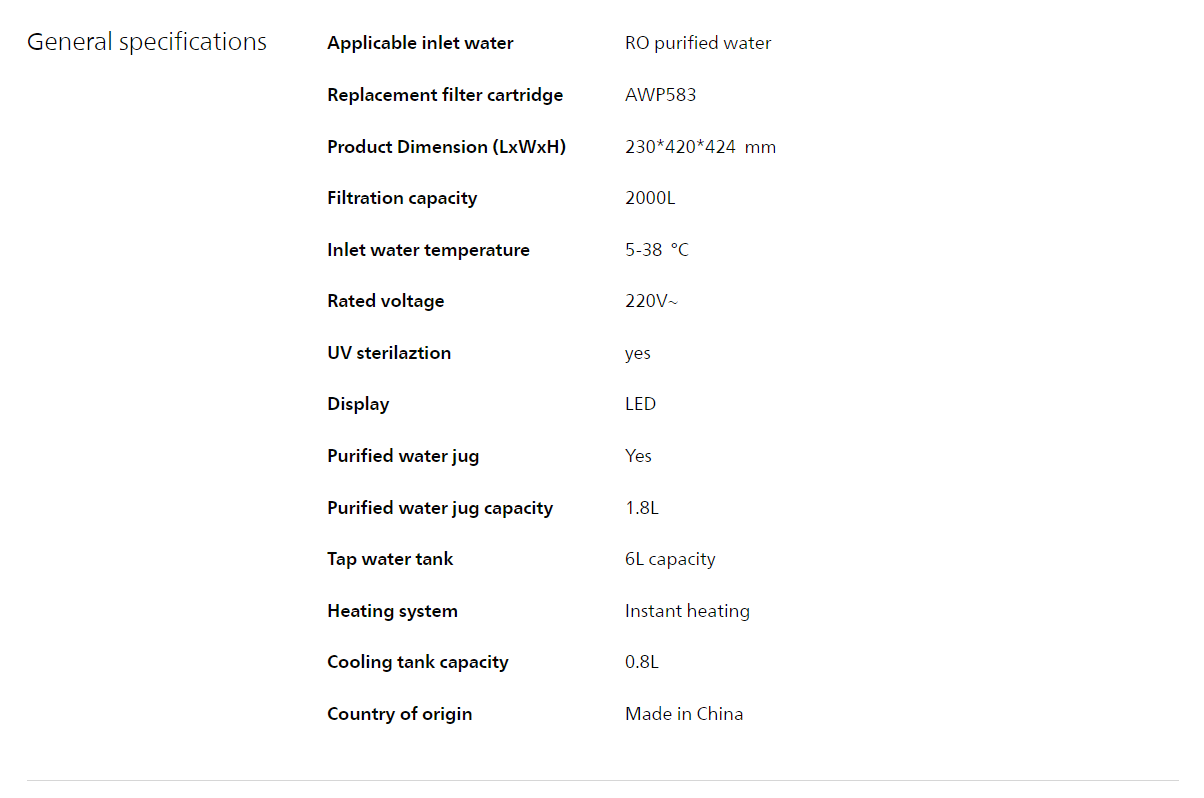1204x798 pixels.
Task: Click the 230*420*424 mm dimension value
Action: click(x=701, y=147)
